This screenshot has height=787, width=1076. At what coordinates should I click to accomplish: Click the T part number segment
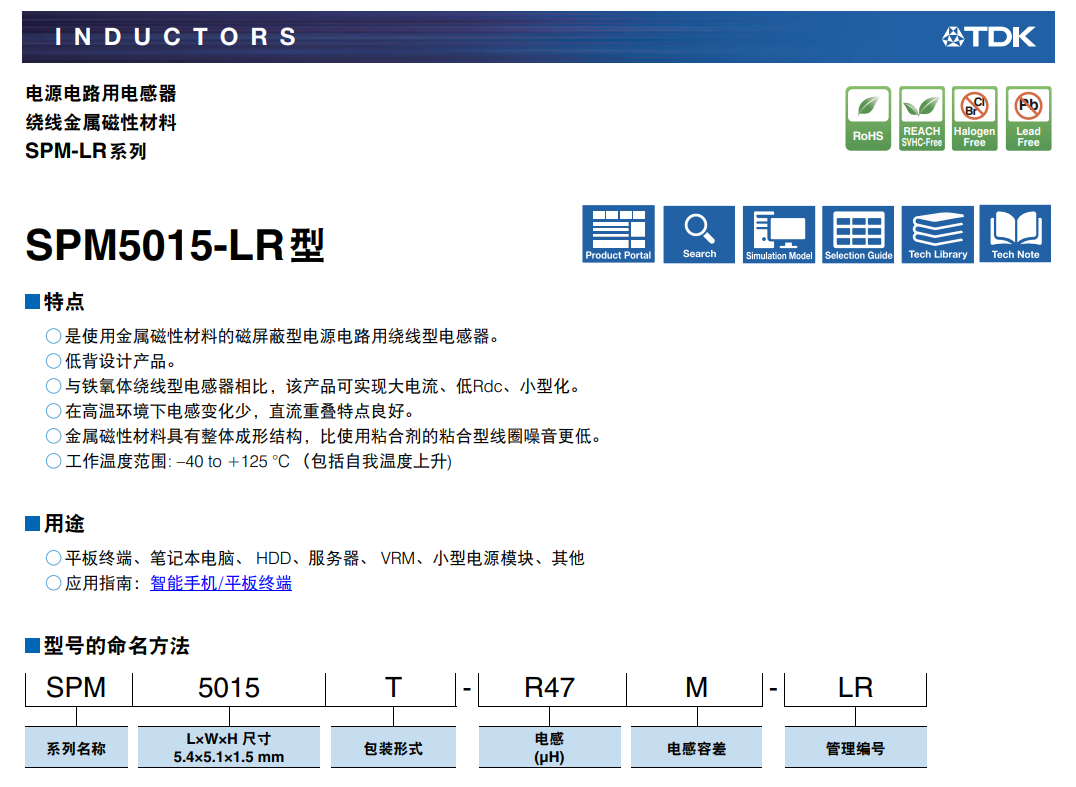[393, 688]
